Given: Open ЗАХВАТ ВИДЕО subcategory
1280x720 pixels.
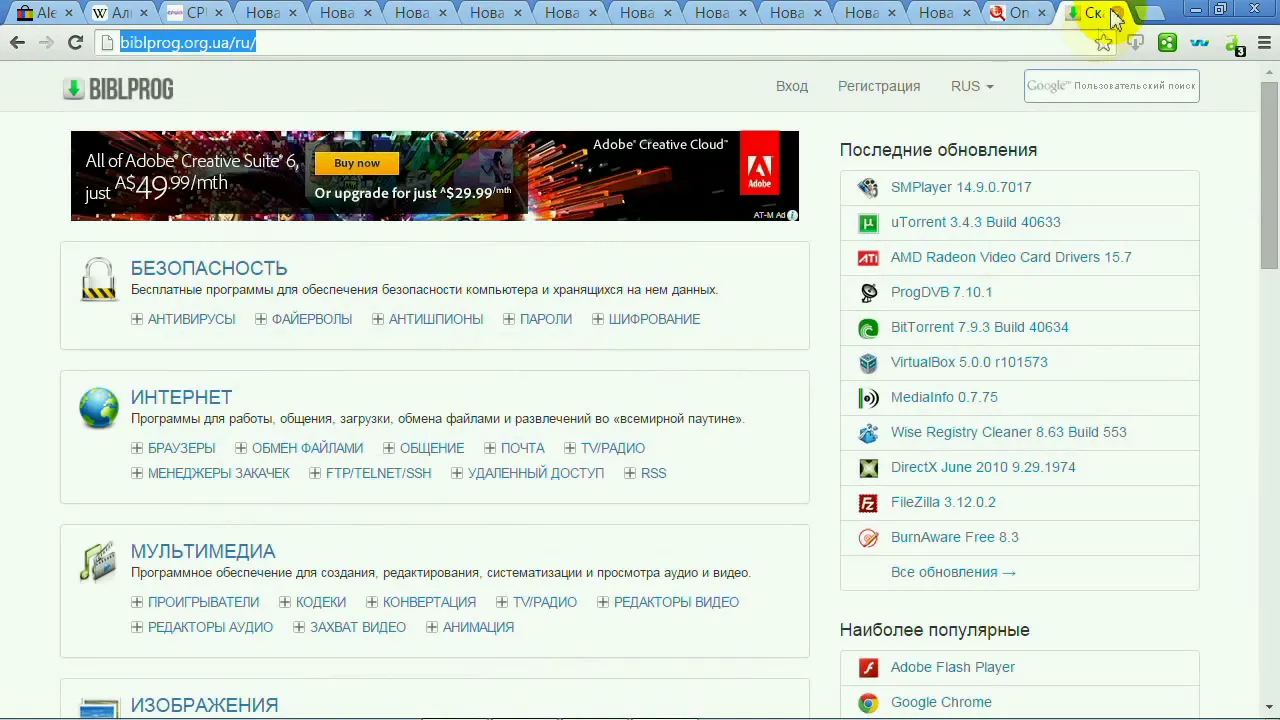Looking at the screenshot, I should (x=358, y=627).
